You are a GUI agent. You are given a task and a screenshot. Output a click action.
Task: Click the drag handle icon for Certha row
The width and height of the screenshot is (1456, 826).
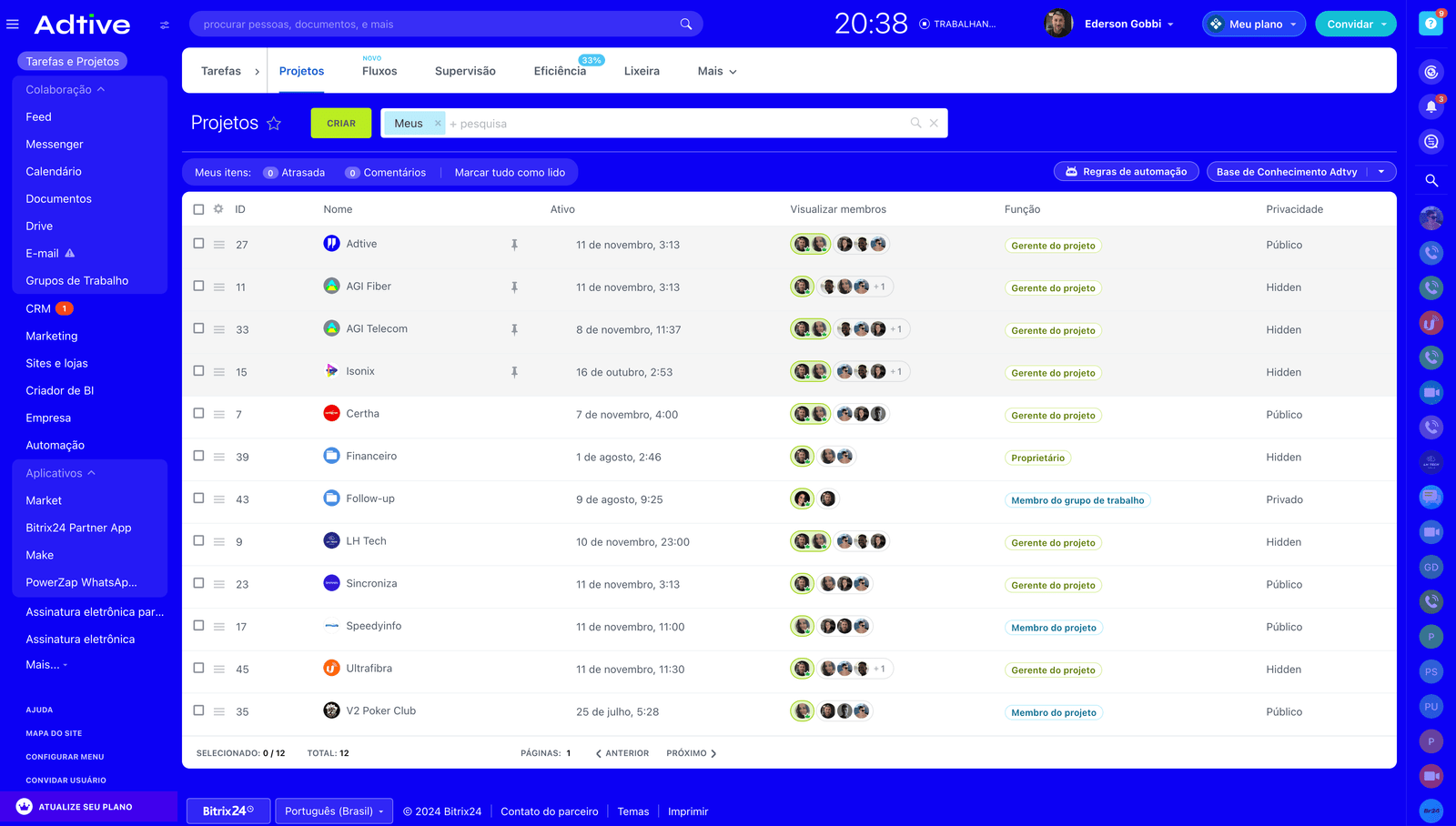[x=219, y=415]
